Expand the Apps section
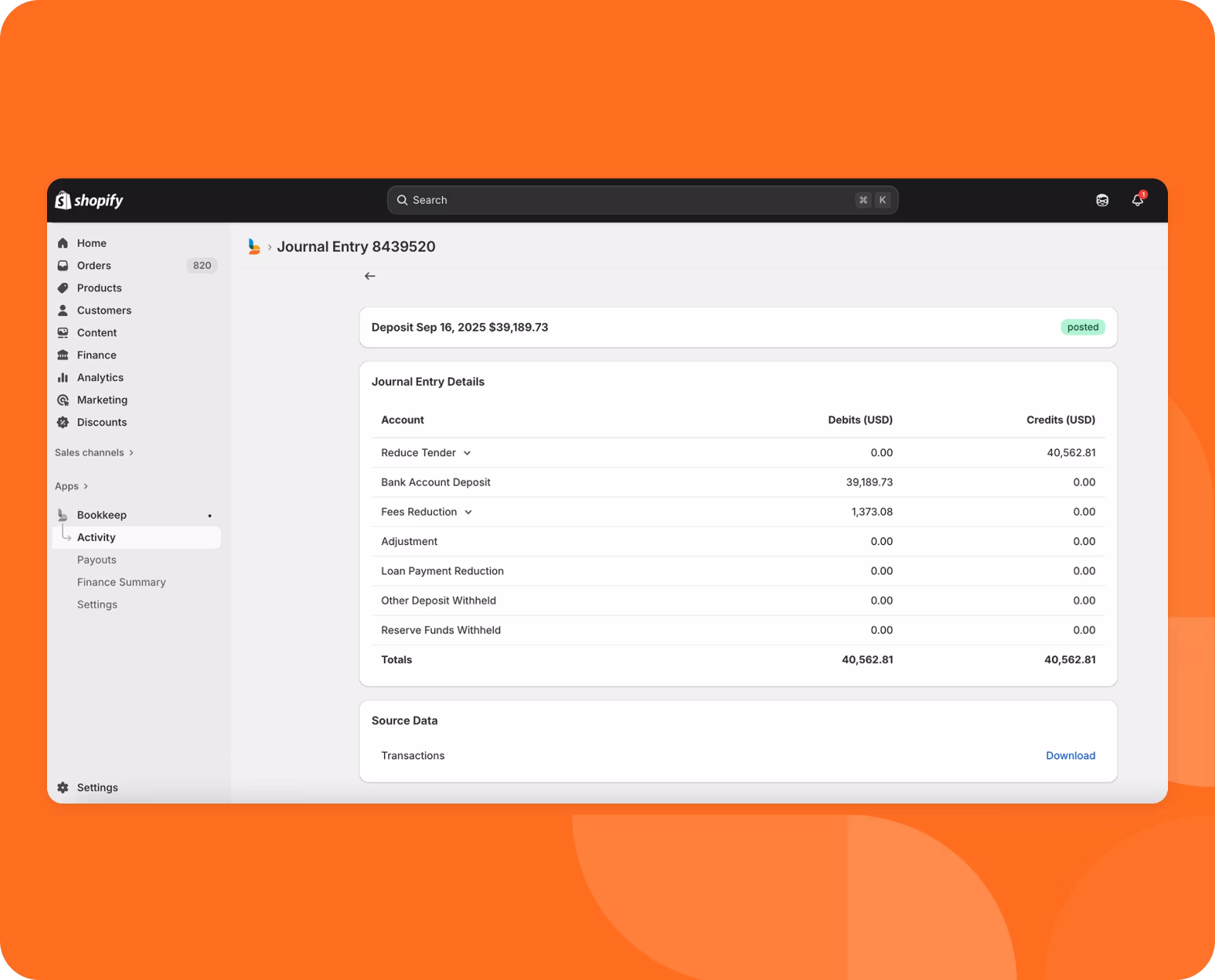1215x980 pixels. pyautogui.click(x=71, y=486)
